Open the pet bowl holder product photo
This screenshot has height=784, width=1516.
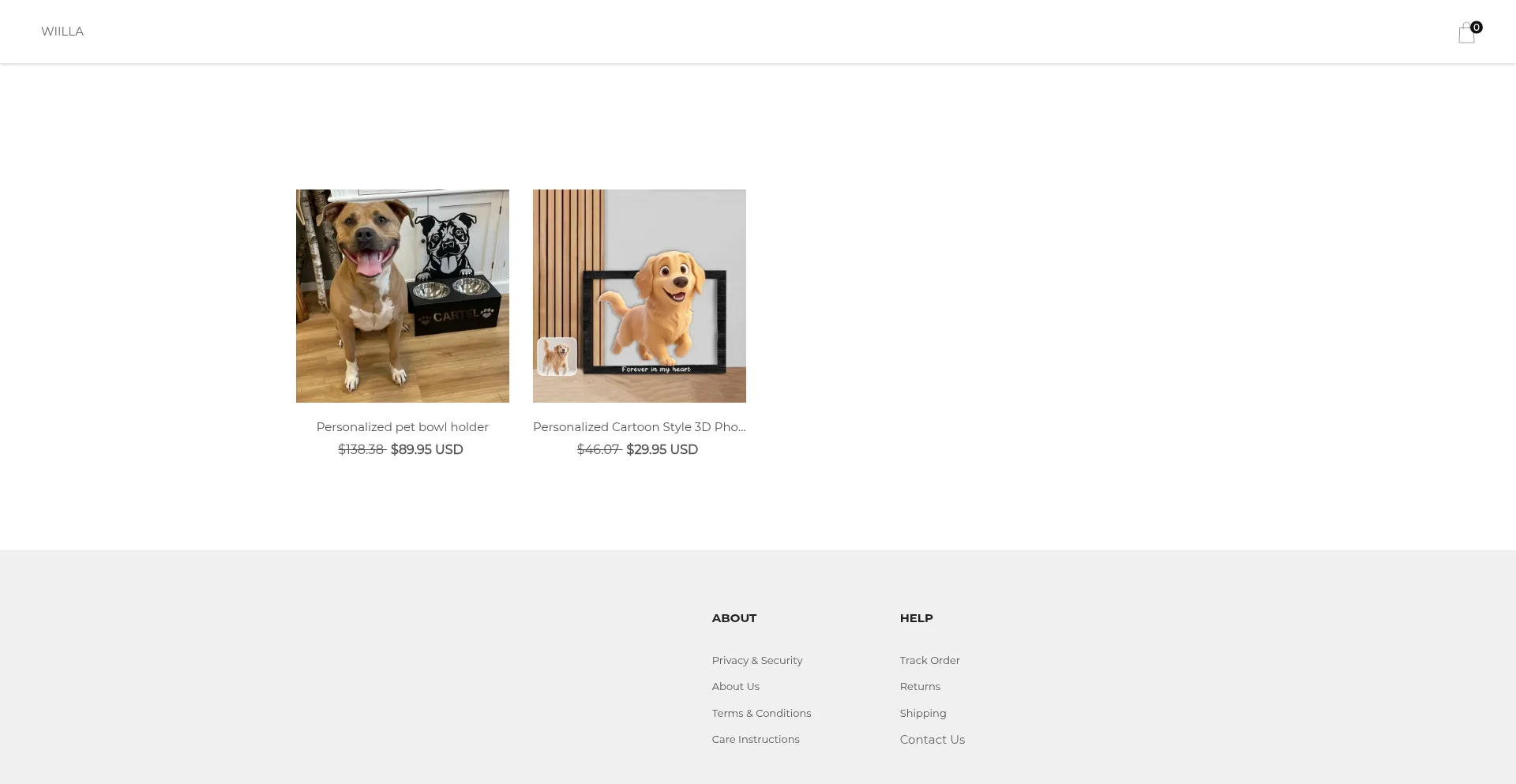coord(402,296)
